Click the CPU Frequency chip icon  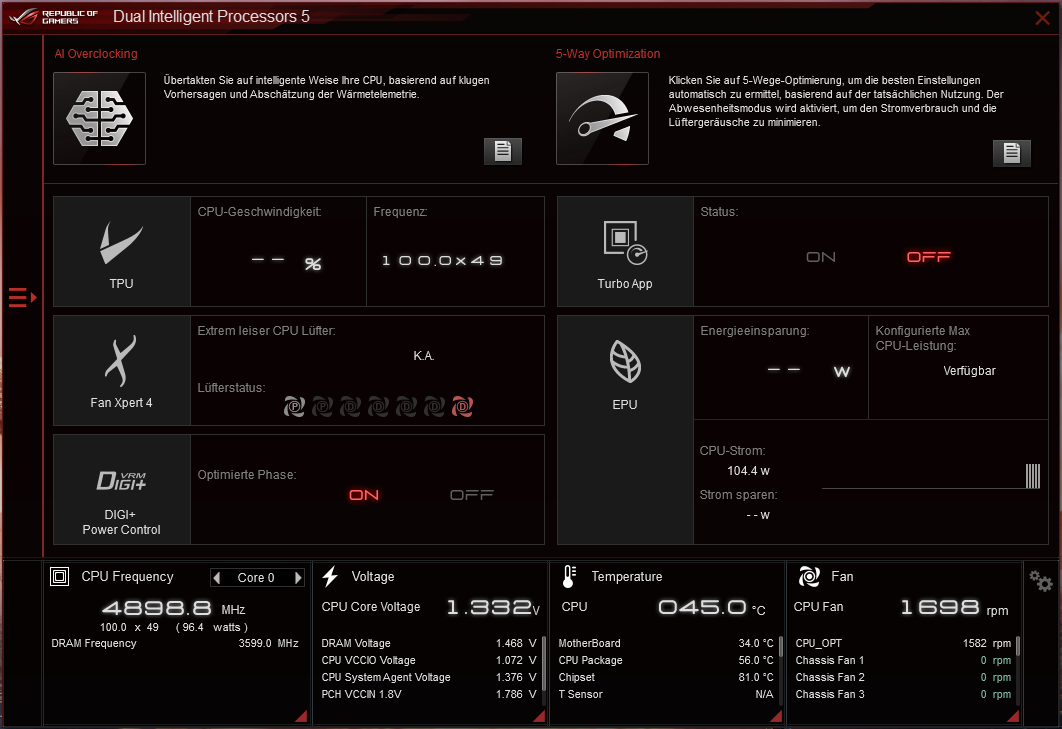(x=60, y=577)
